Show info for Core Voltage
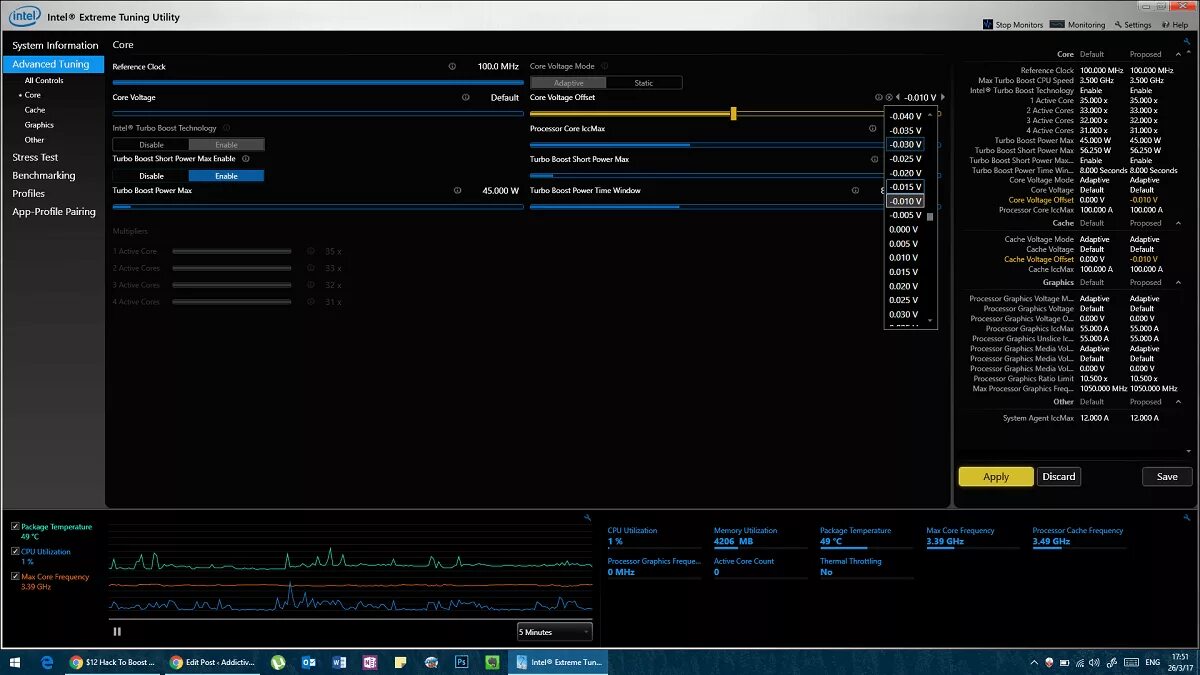Viewport: 1200px width, 675px height. point(466,98)
